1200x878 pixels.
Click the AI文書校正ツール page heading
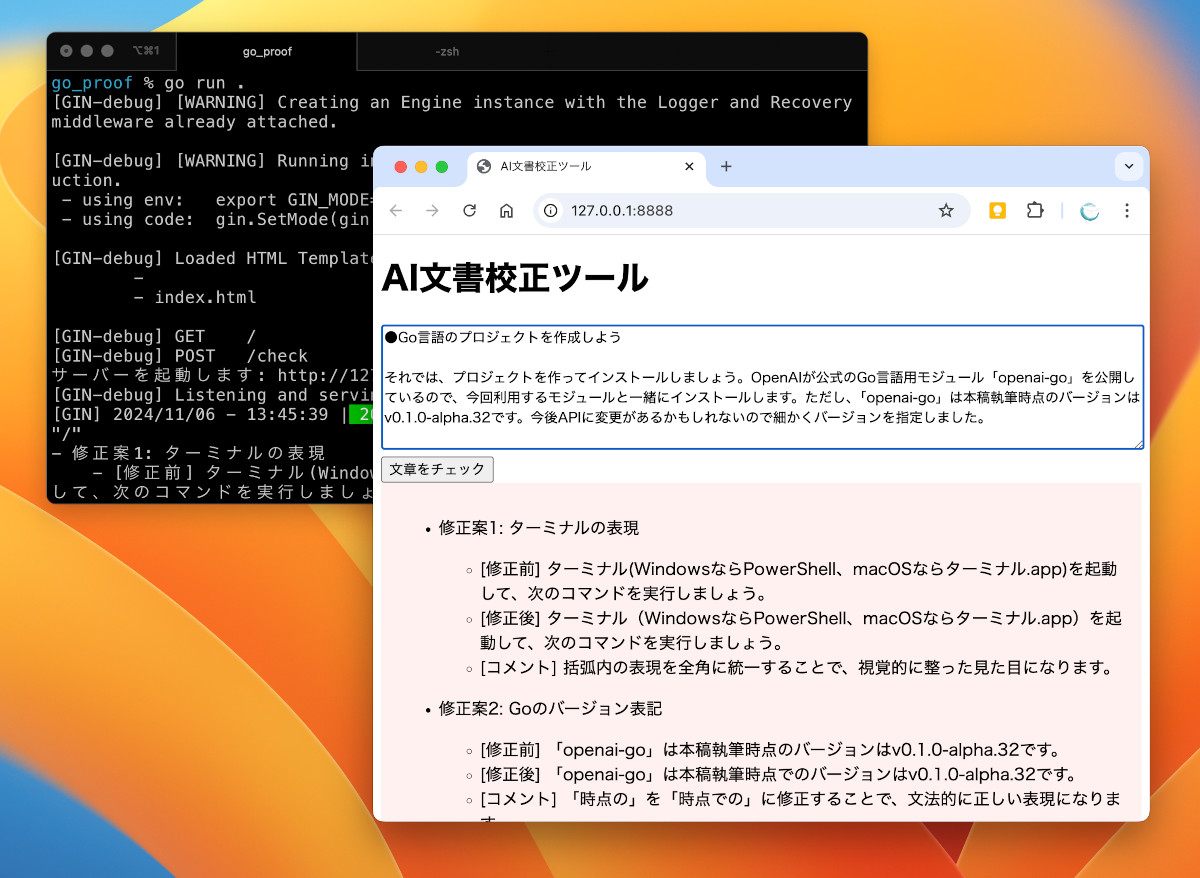point(515,277)
